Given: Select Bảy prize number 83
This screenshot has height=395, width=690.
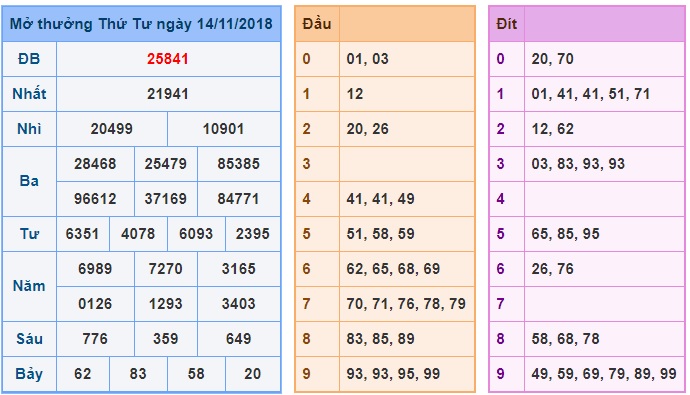Looking at the screenshot, I should [x=138, y=374].
